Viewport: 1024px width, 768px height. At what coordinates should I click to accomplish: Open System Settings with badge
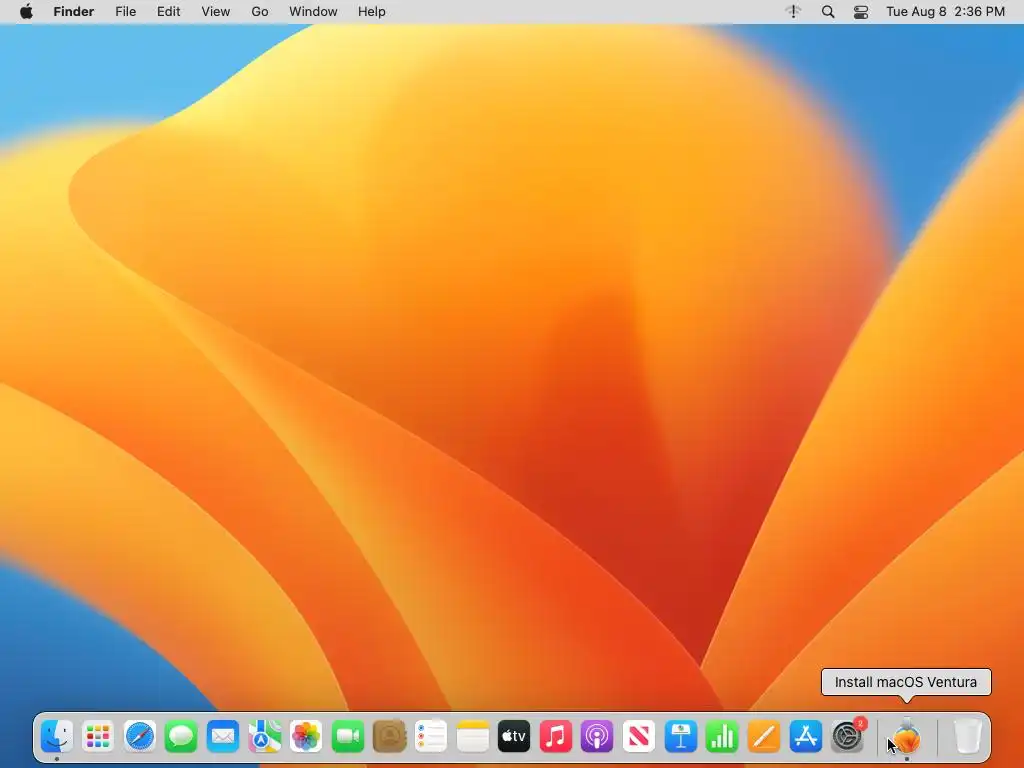click(x=847, y=737)
